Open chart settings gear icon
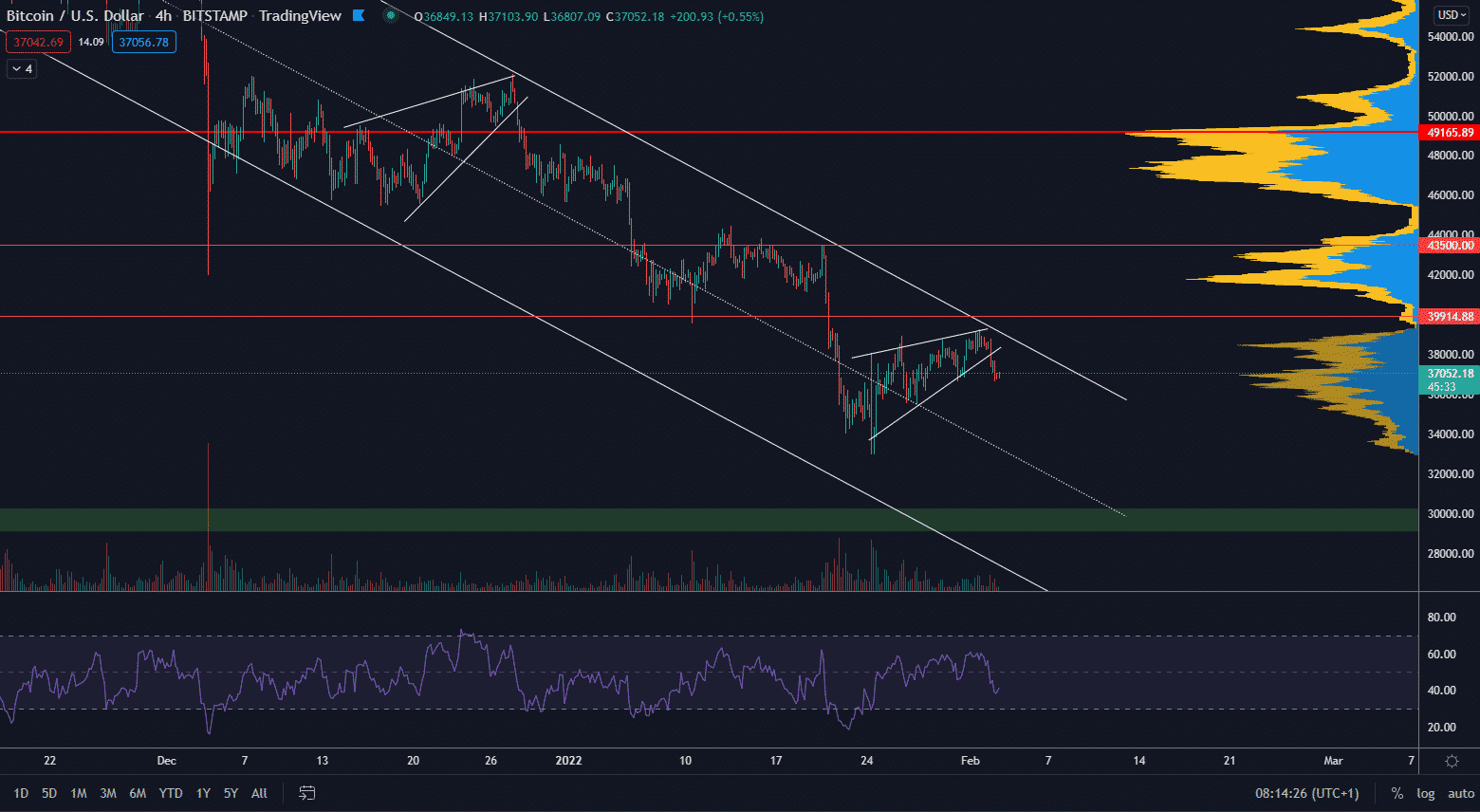1480x812 pixels. click(1452, 761)
